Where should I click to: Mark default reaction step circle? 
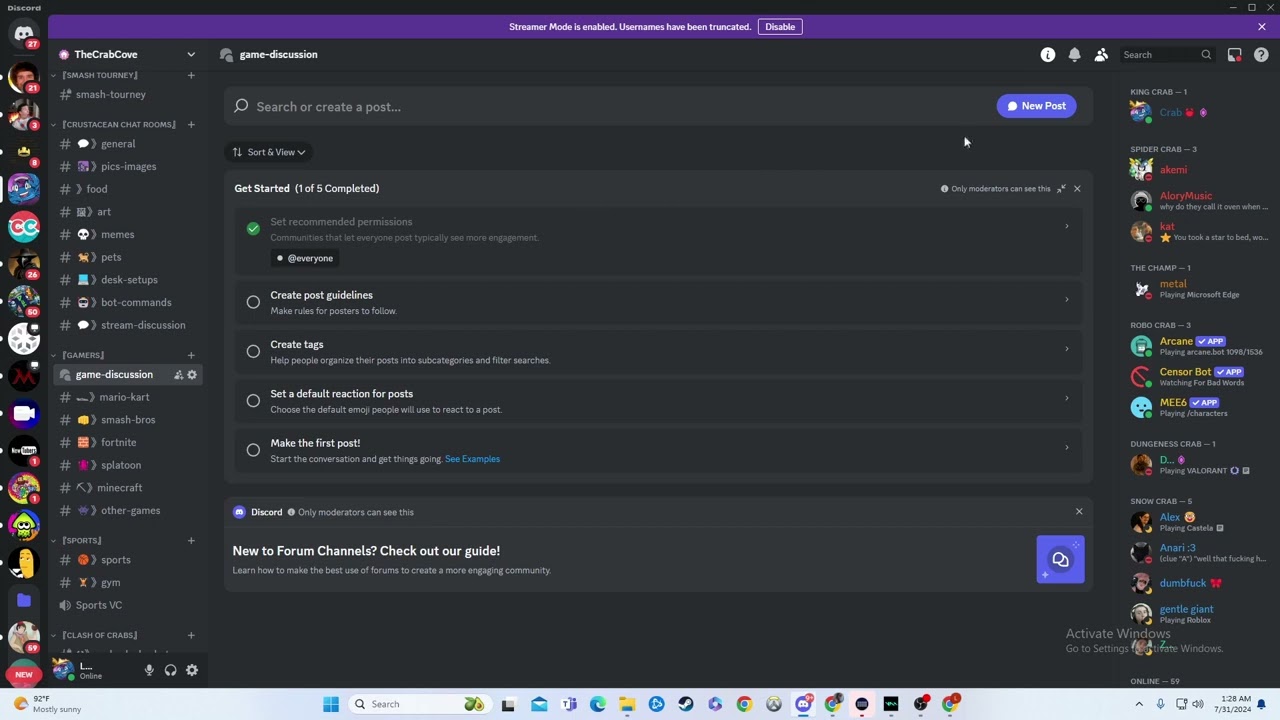pyautogui.click(x=253, y=401)
